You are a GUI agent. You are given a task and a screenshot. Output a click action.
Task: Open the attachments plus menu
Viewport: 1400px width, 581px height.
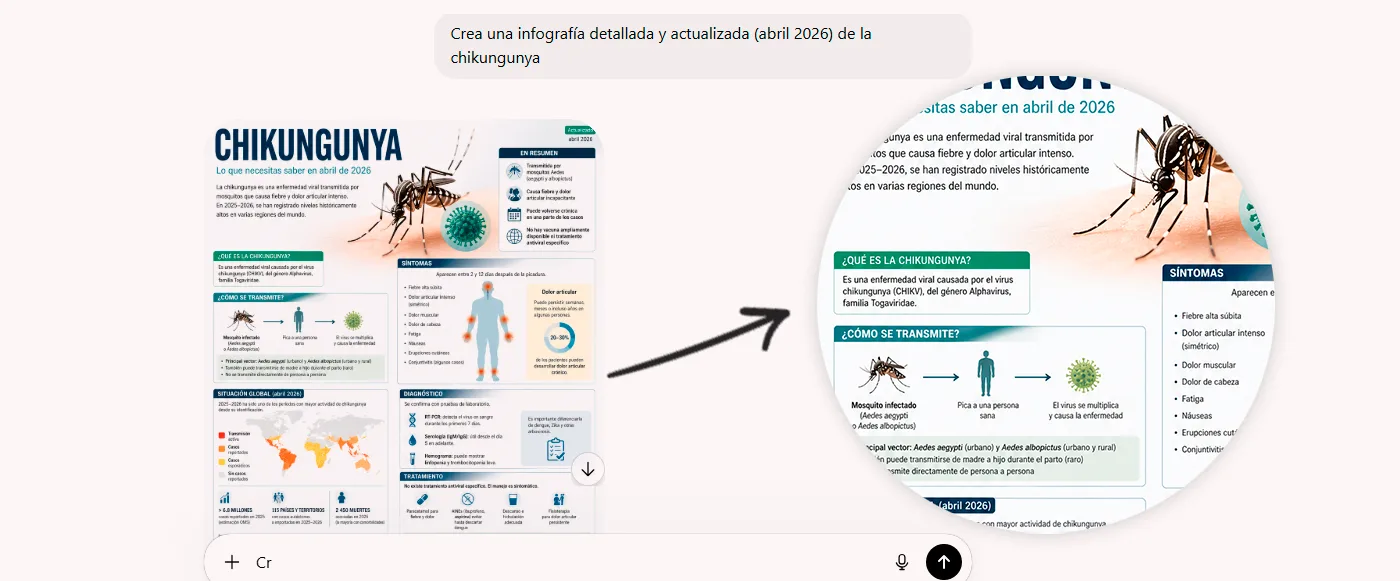pyautogui.click(x=232, y=562)
